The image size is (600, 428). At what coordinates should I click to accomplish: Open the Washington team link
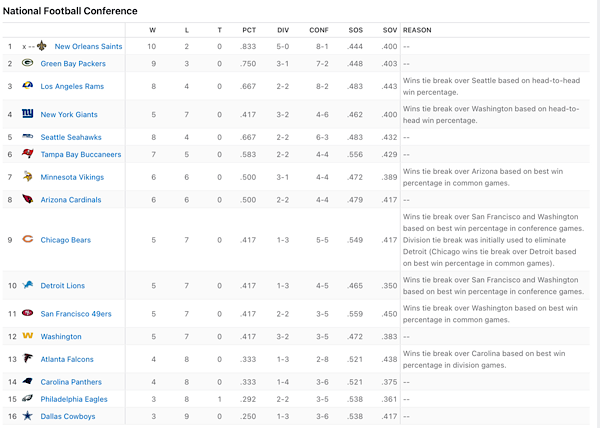point(61,337)
